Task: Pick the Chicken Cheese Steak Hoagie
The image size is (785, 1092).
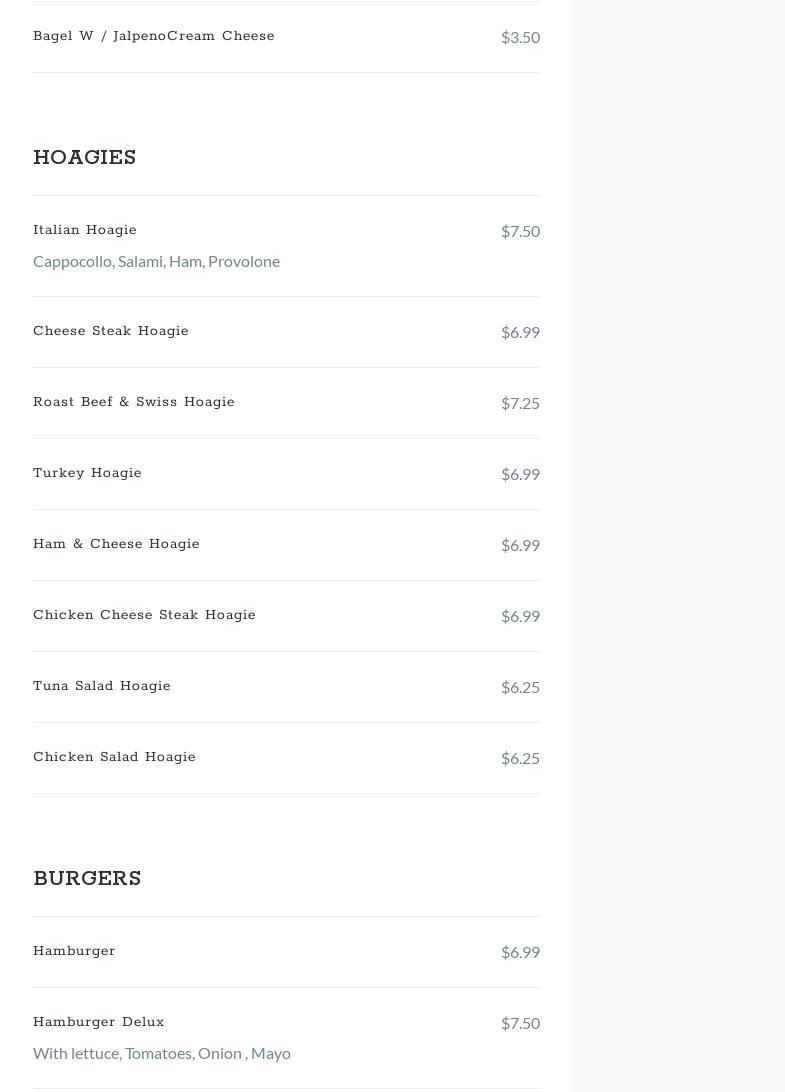Action: click(144, 615)
